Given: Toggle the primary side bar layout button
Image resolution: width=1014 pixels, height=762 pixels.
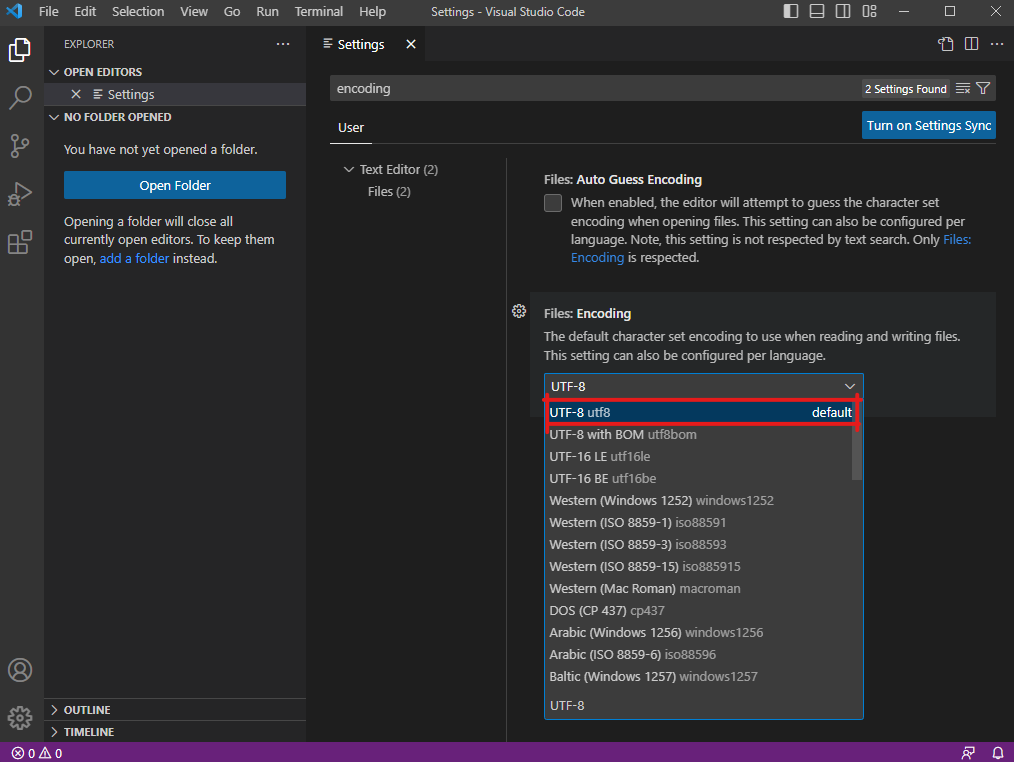Looking at the screenshot, I should coord(791,12).
